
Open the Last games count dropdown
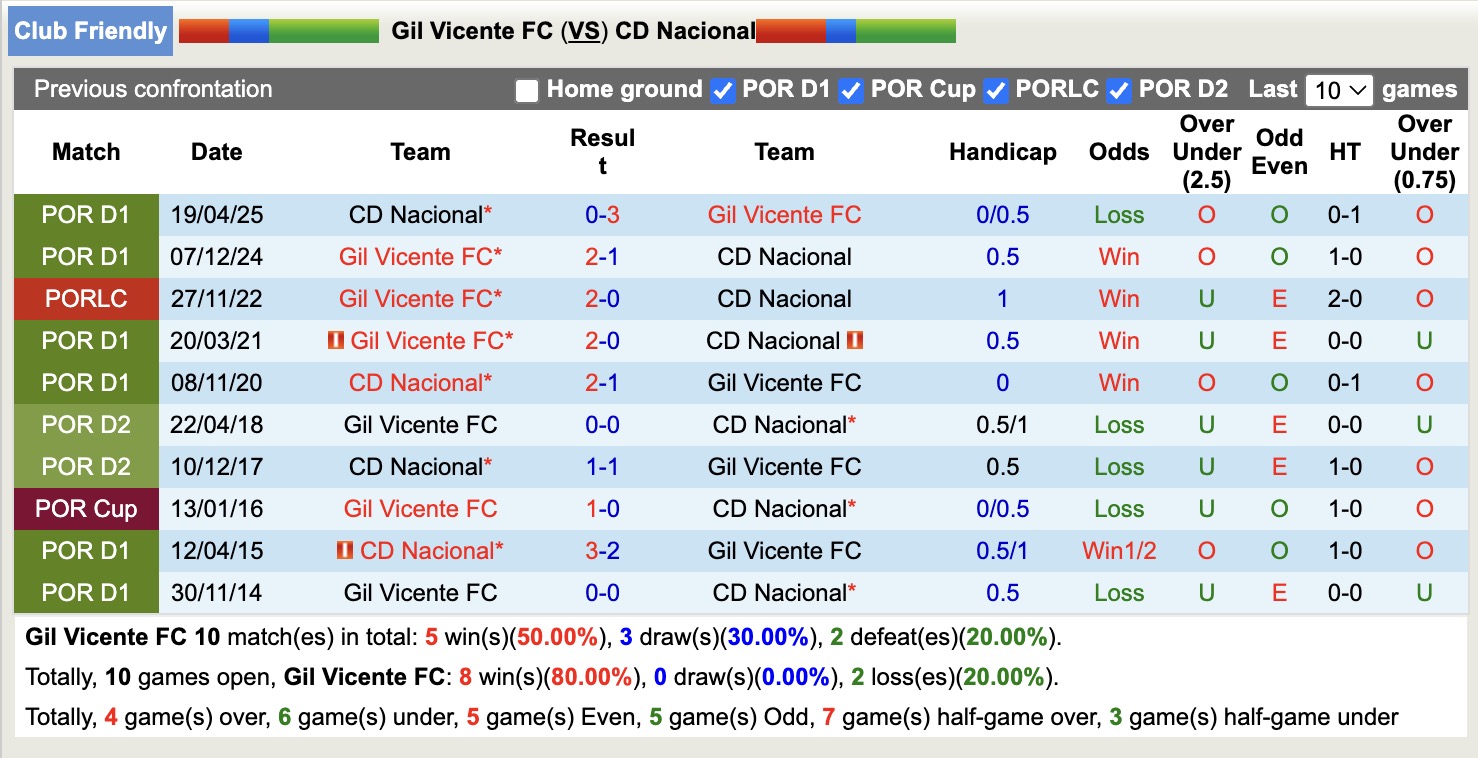click(1341, 90)
